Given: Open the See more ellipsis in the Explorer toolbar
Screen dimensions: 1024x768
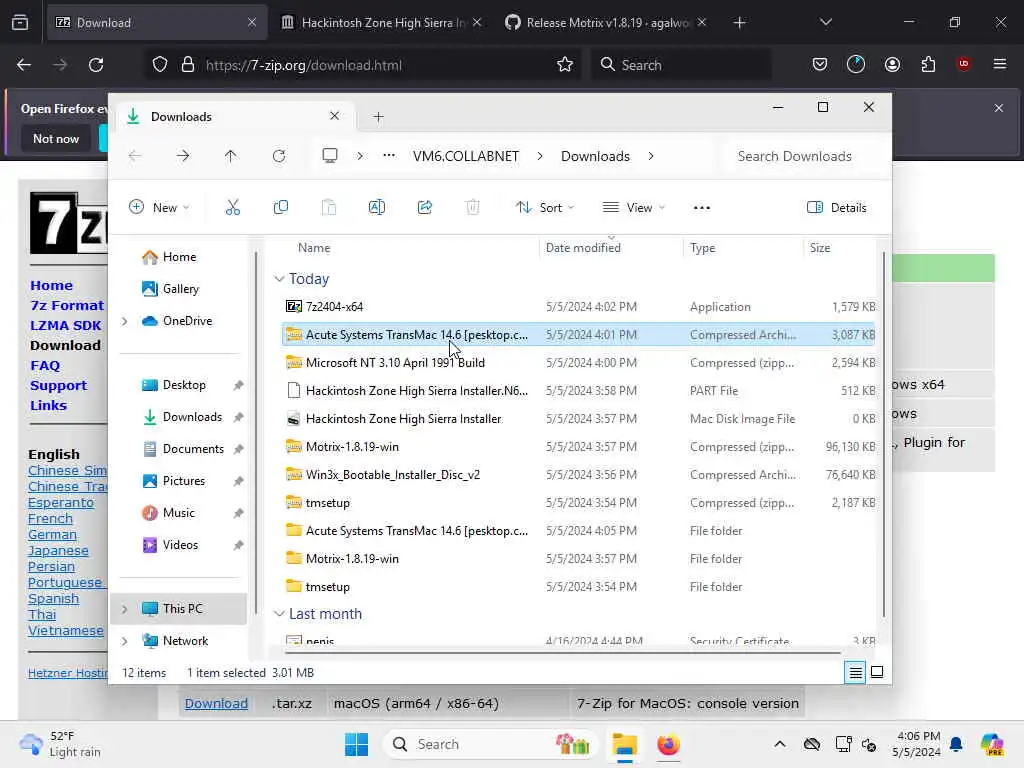Looking at the screenshot, I should click(701, 208).
